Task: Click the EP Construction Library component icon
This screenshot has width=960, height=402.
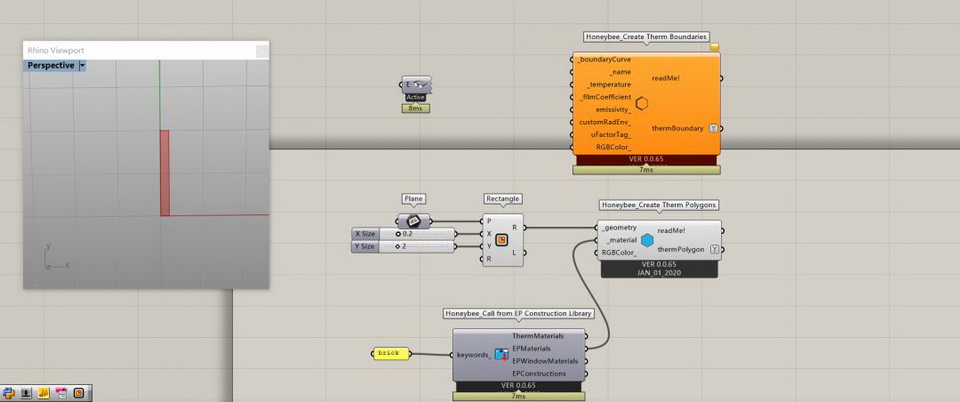Action: (x=501, y=354)
